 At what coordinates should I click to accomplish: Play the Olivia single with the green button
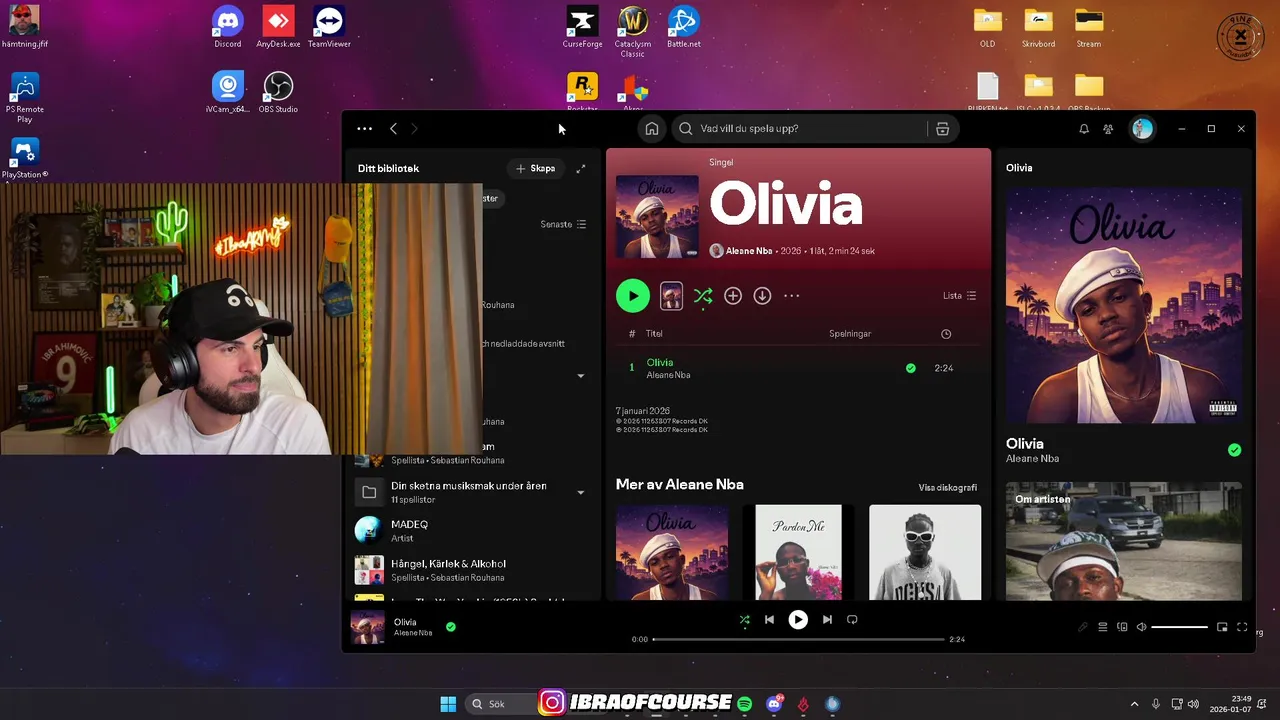632,296
